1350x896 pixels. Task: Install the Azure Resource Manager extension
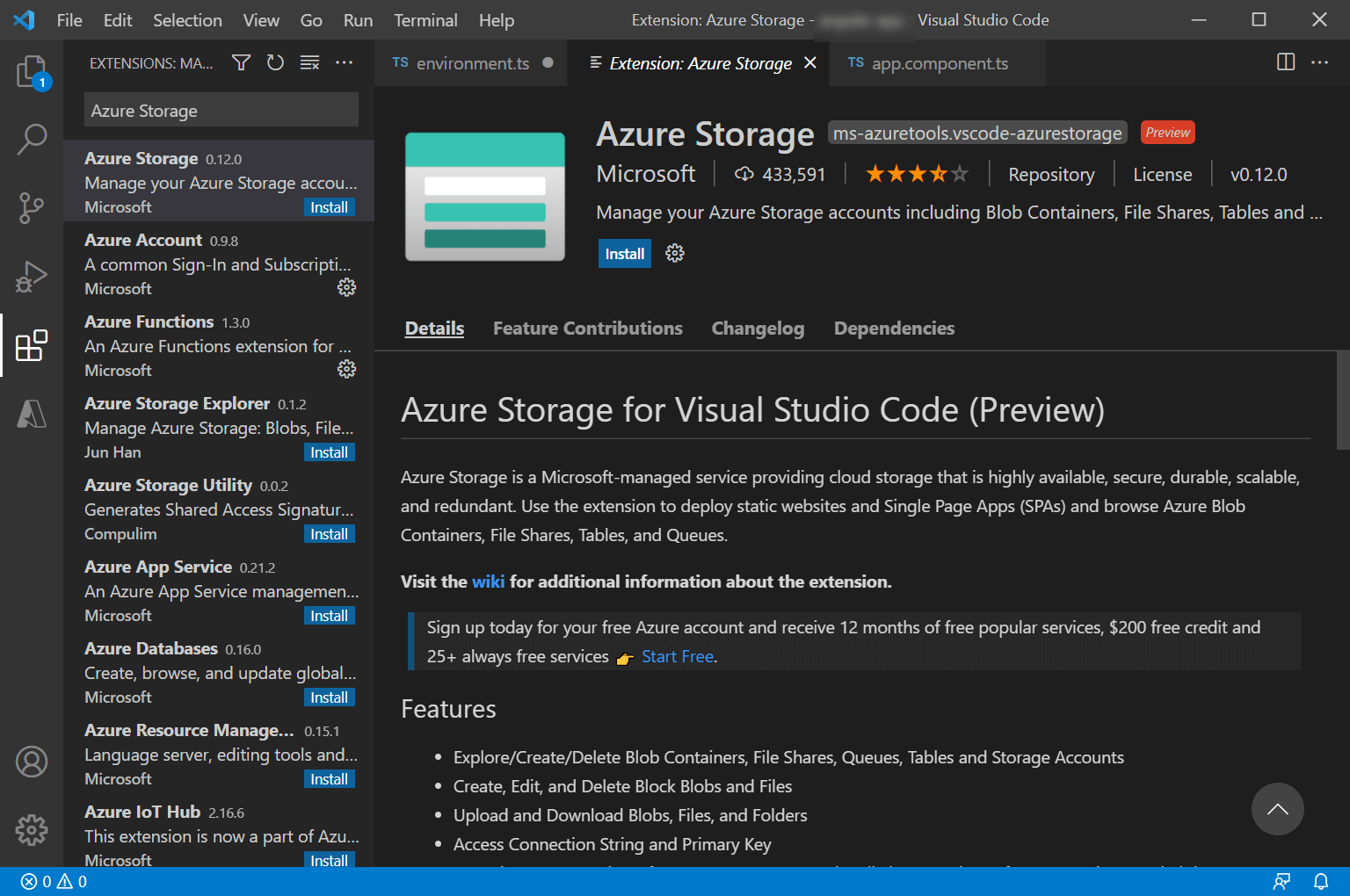[330, 779]
